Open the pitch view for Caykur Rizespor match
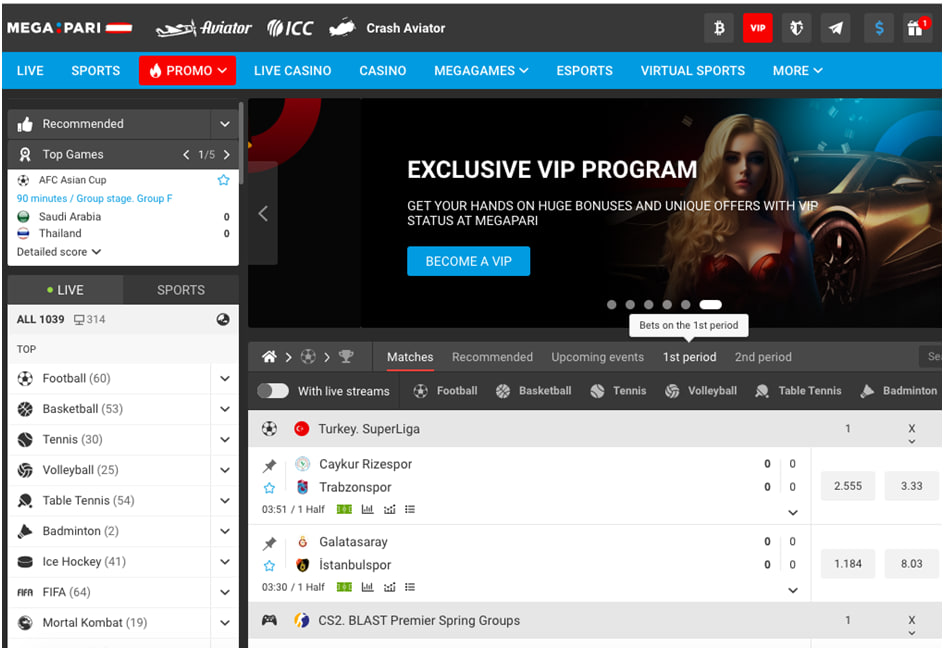 [x=344, y=510]
